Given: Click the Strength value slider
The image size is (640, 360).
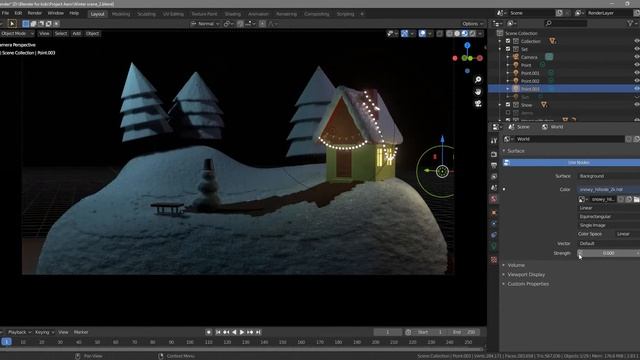Looking at the screenshot, I should coord(609,253).
